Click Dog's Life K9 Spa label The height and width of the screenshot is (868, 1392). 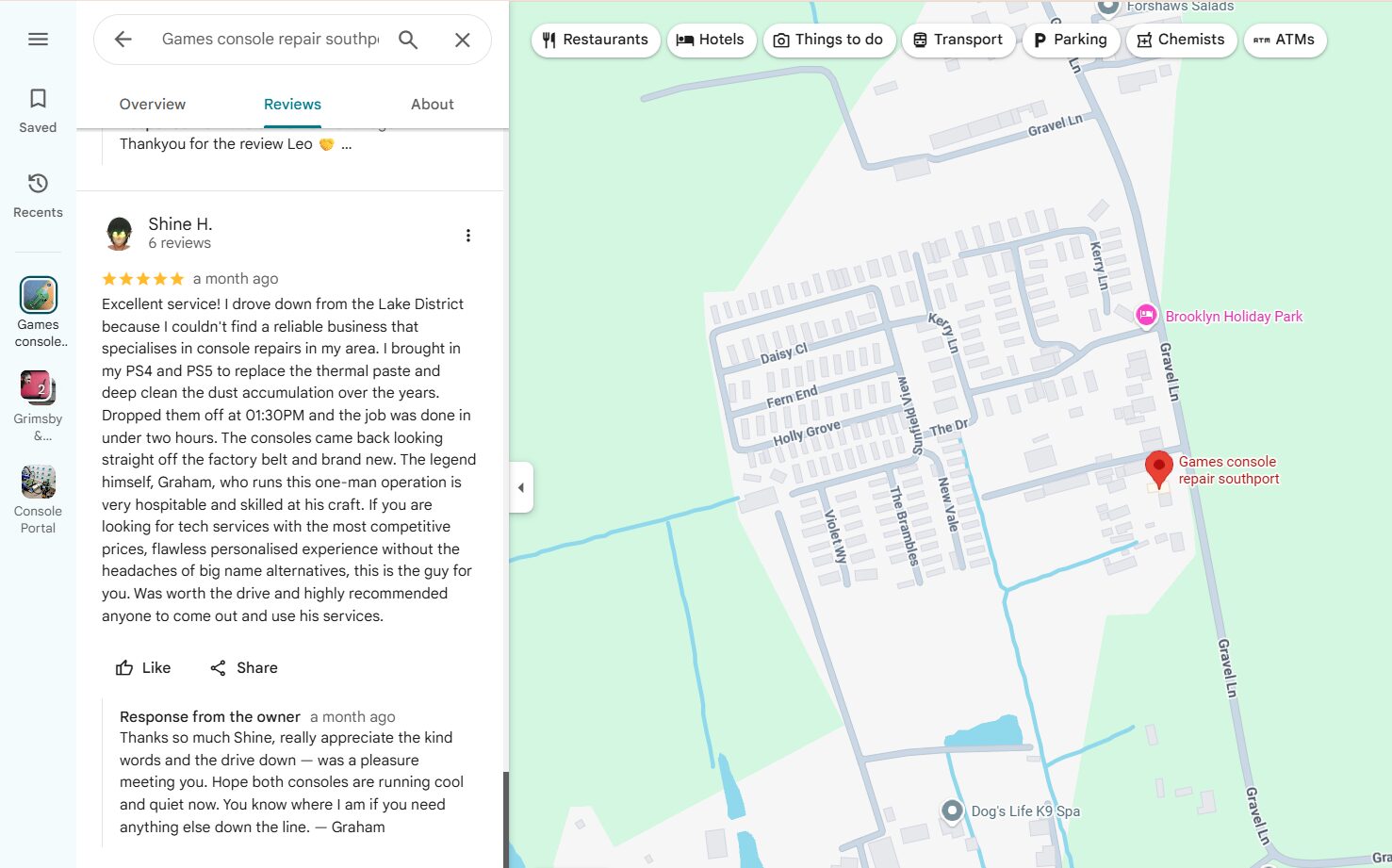1025,811
